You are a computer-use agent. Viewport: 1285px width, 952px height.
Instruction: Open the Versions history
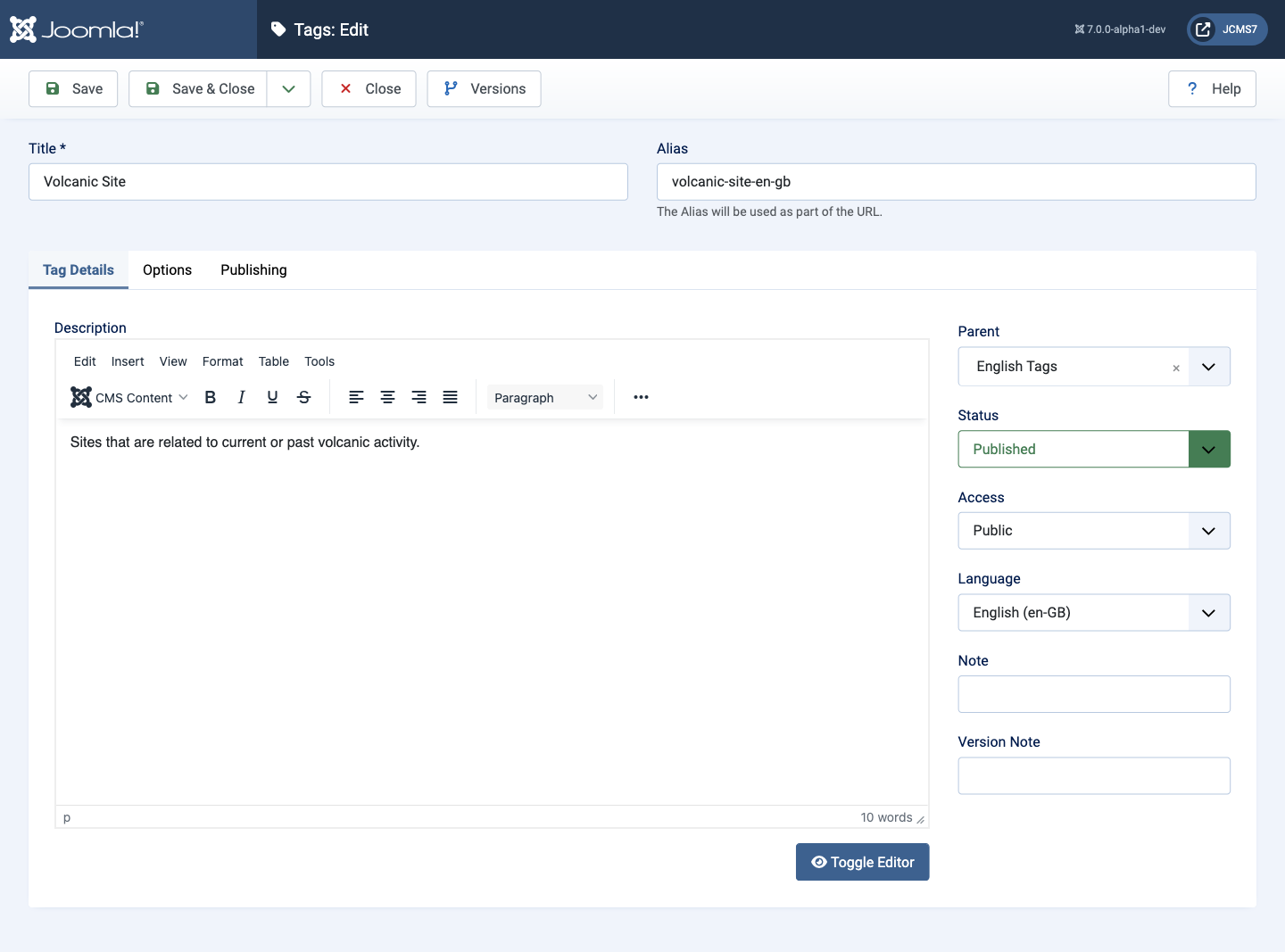pyautogui.click(x=484, y=88)
